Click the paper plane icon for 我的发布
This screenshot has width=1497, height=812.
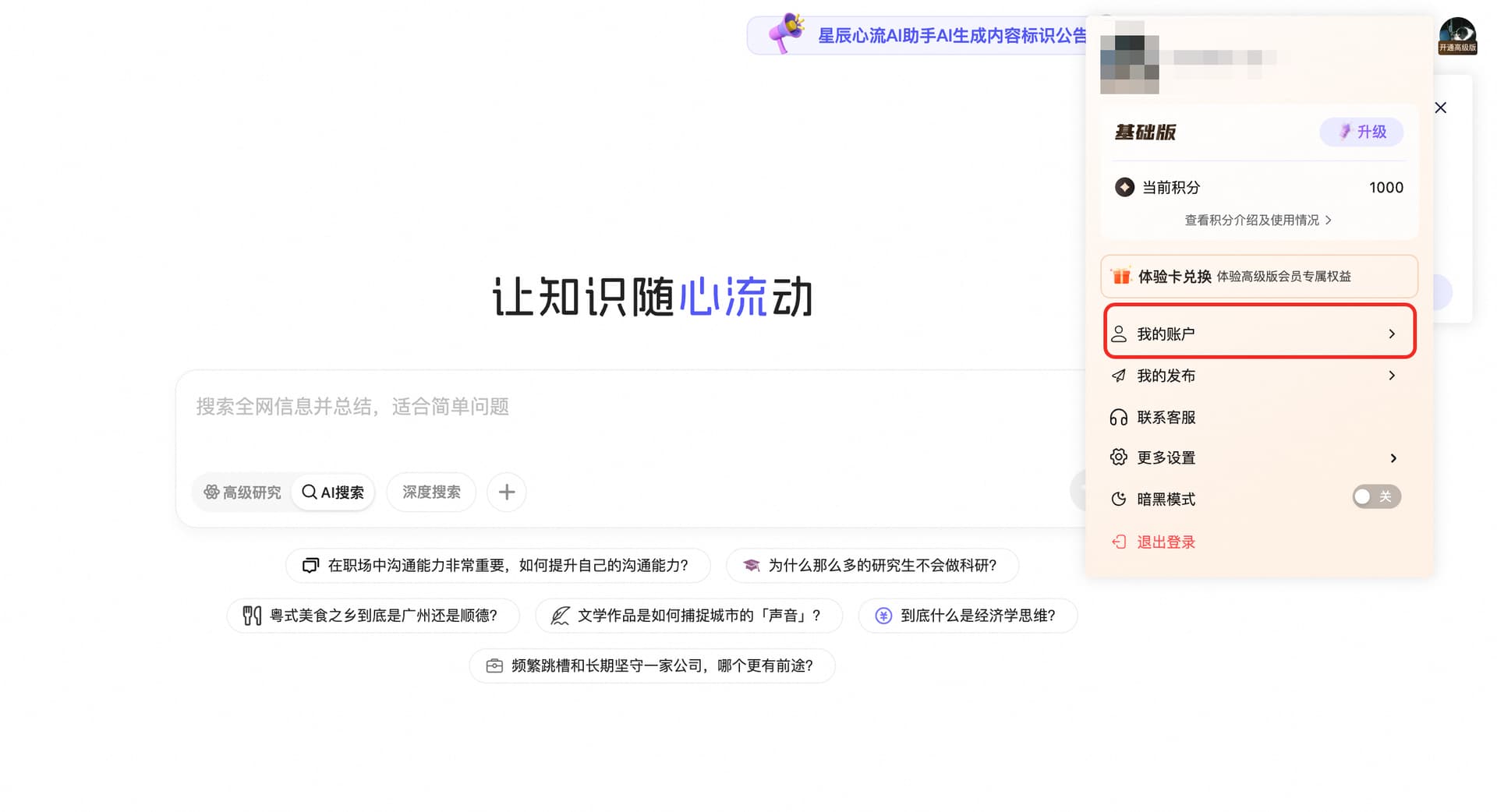1118,376
